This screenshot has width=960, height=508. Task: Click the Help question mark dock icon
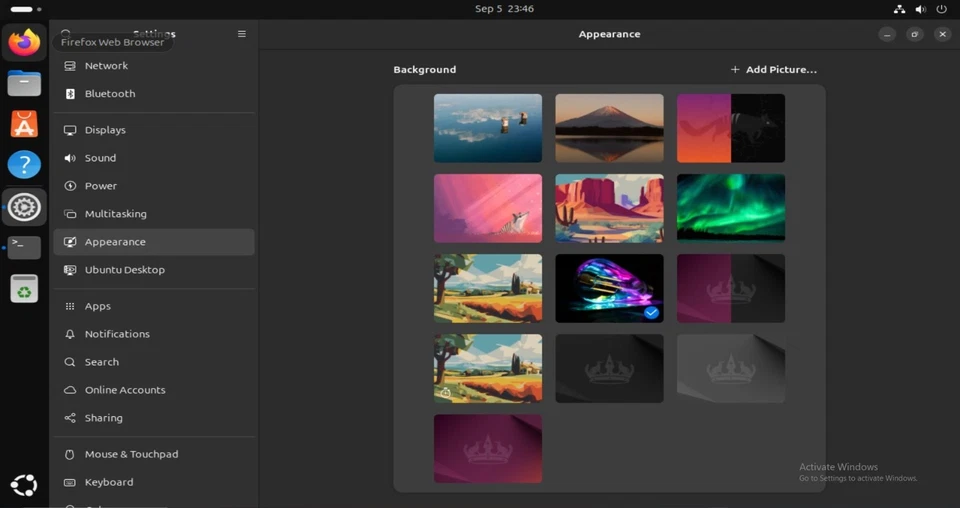click(x=24, y=165)
